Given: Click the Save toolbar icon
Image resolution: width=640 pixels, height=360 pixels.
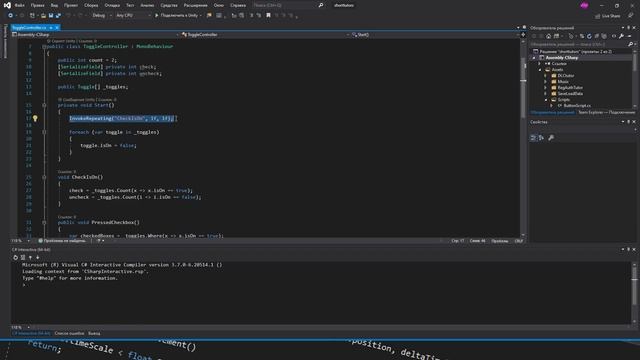Looking at the screenshot, I should [51, 16].
